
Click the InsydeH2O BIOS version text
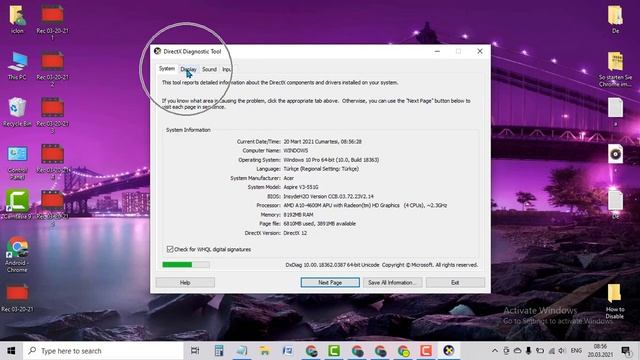[x=329, y=196]
